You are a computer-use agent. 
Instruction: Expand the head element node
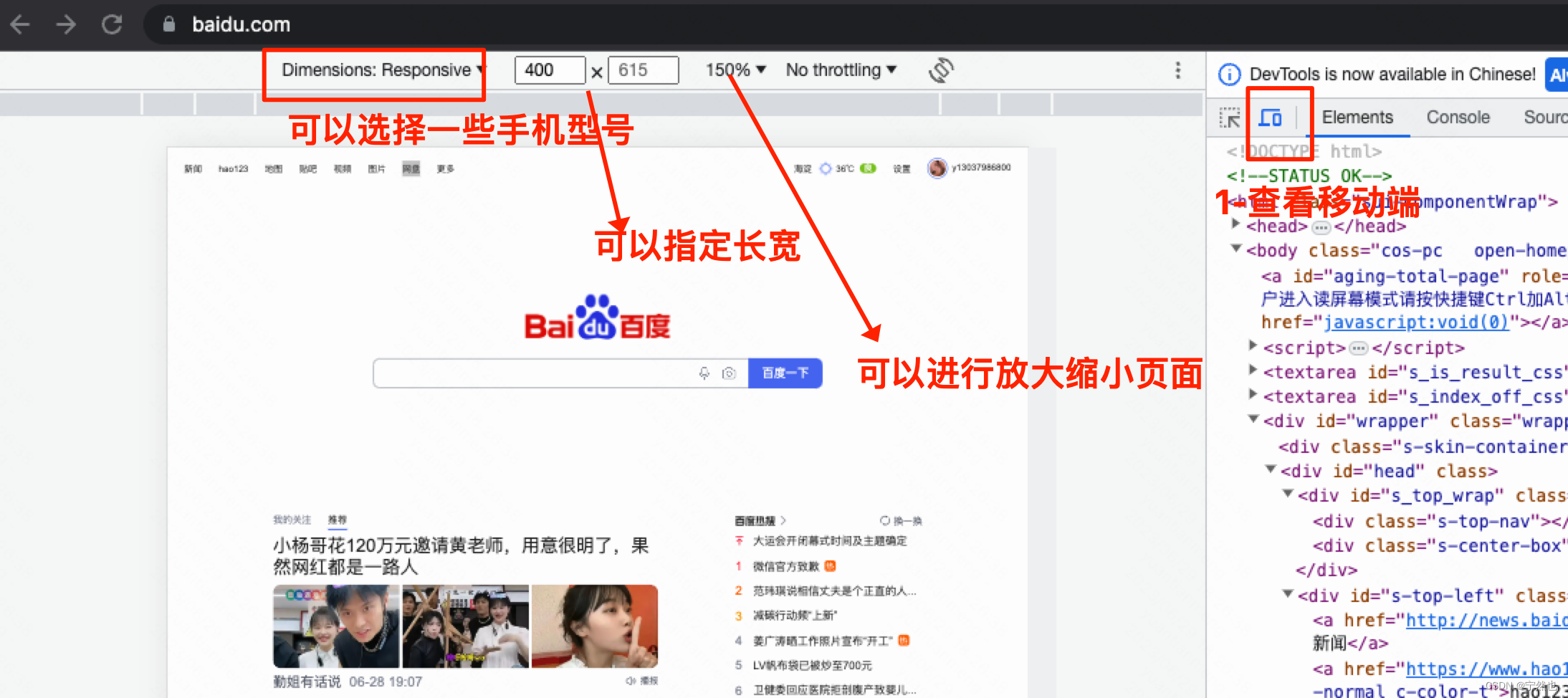coord(1235,224)
